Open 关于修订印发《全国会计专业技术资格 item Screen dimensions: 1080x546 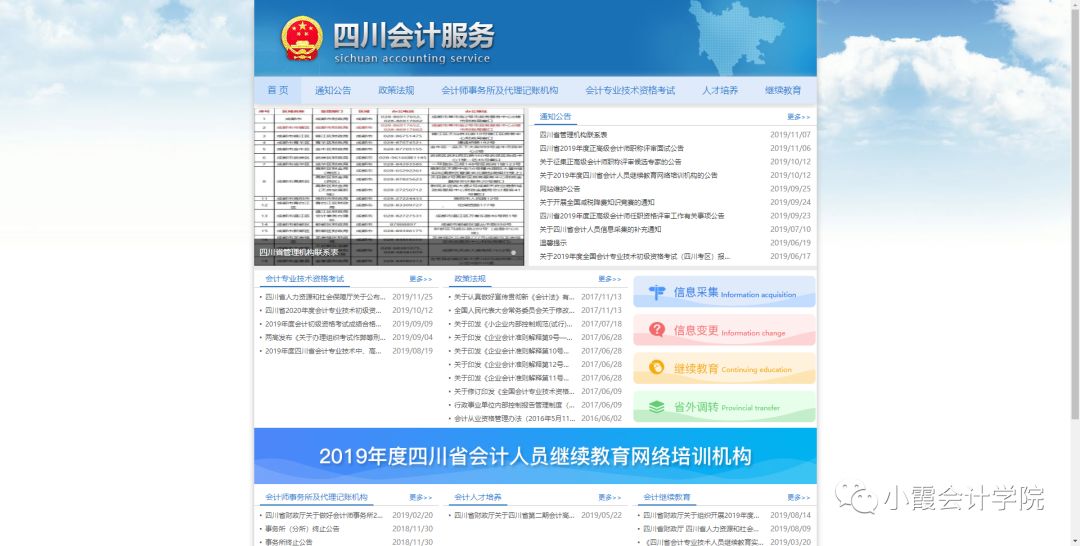(514, 391)
